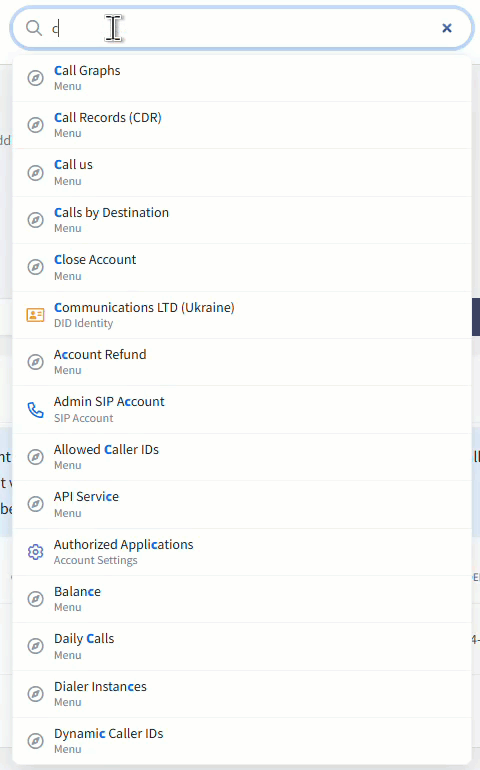Select Authorized Applications account setting
The height and width of the screenshot is (770, 480).
click(242, 552)
